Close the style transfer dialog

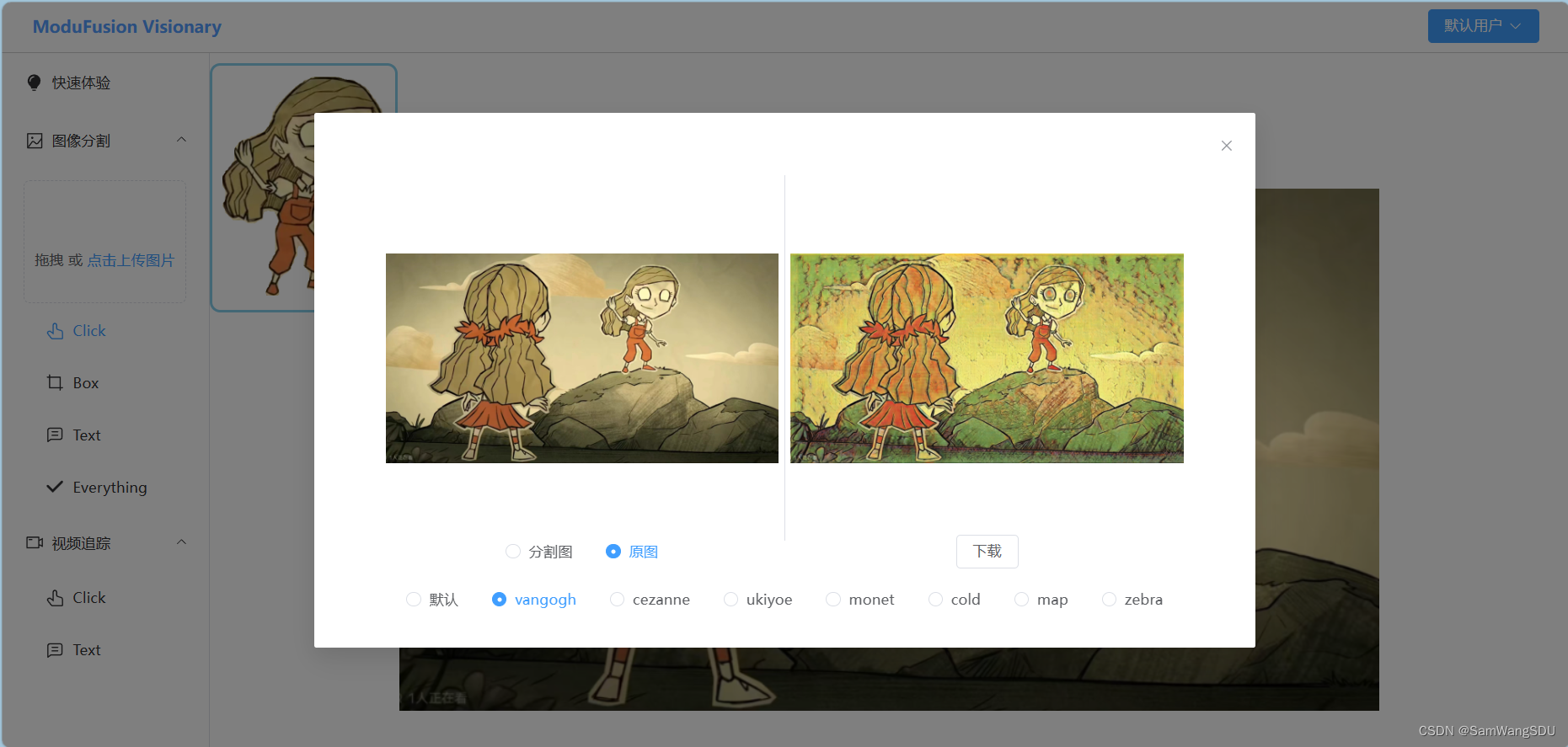(1227, 146)
